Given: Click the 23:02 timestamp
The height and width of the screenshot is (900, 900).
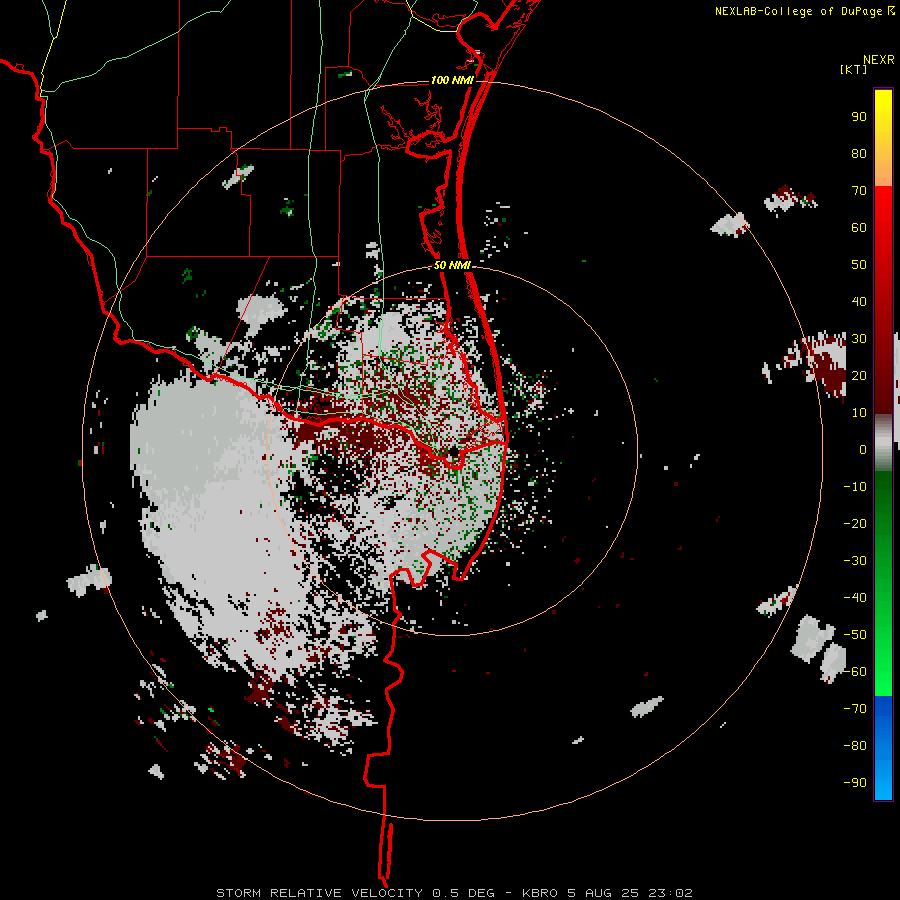Looking at the screenshot, I should pyautogui.click(x=670, y=893).
